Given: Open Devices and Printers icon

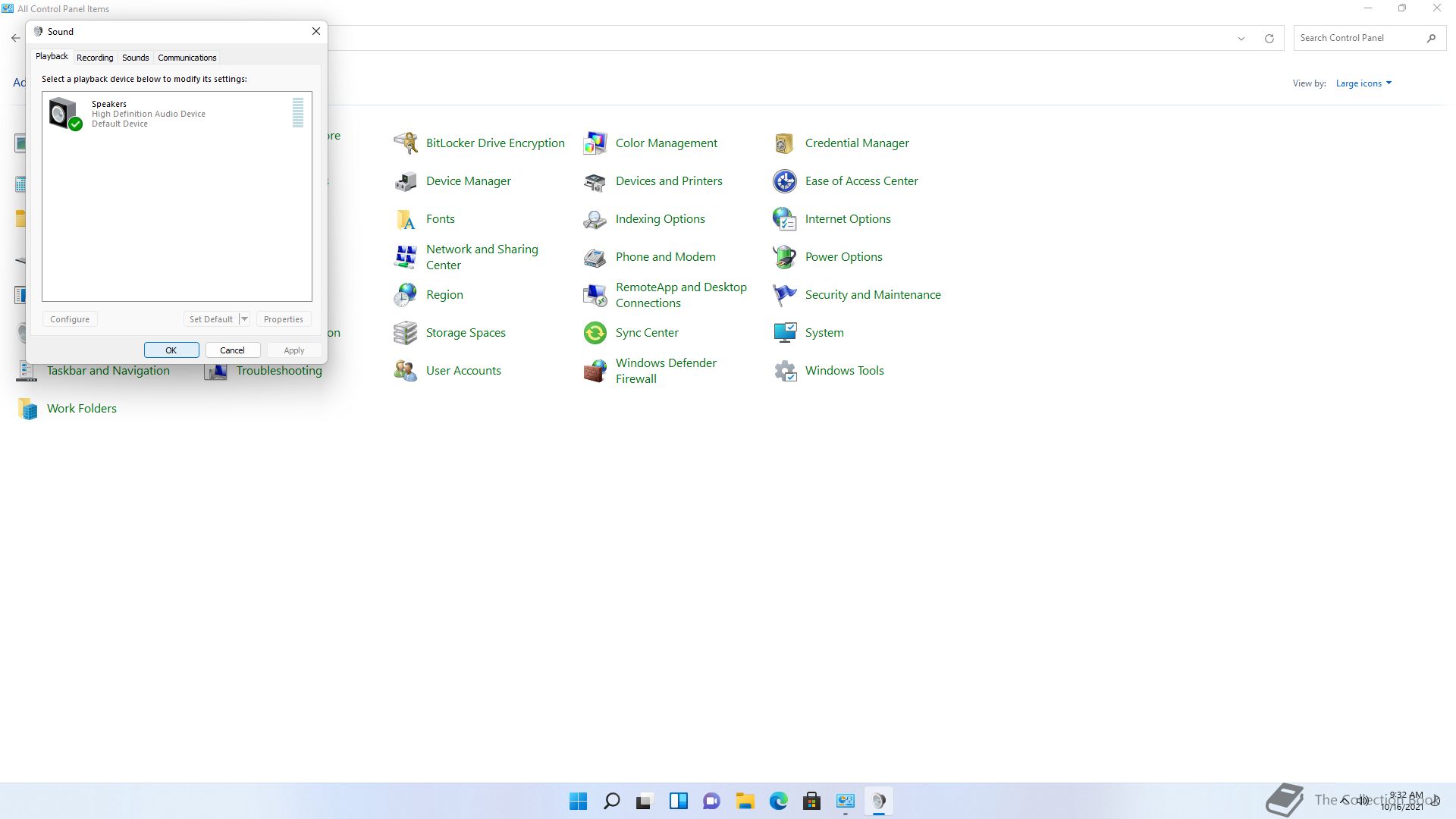Looking at the screenshot, I should tap(595, 180).
